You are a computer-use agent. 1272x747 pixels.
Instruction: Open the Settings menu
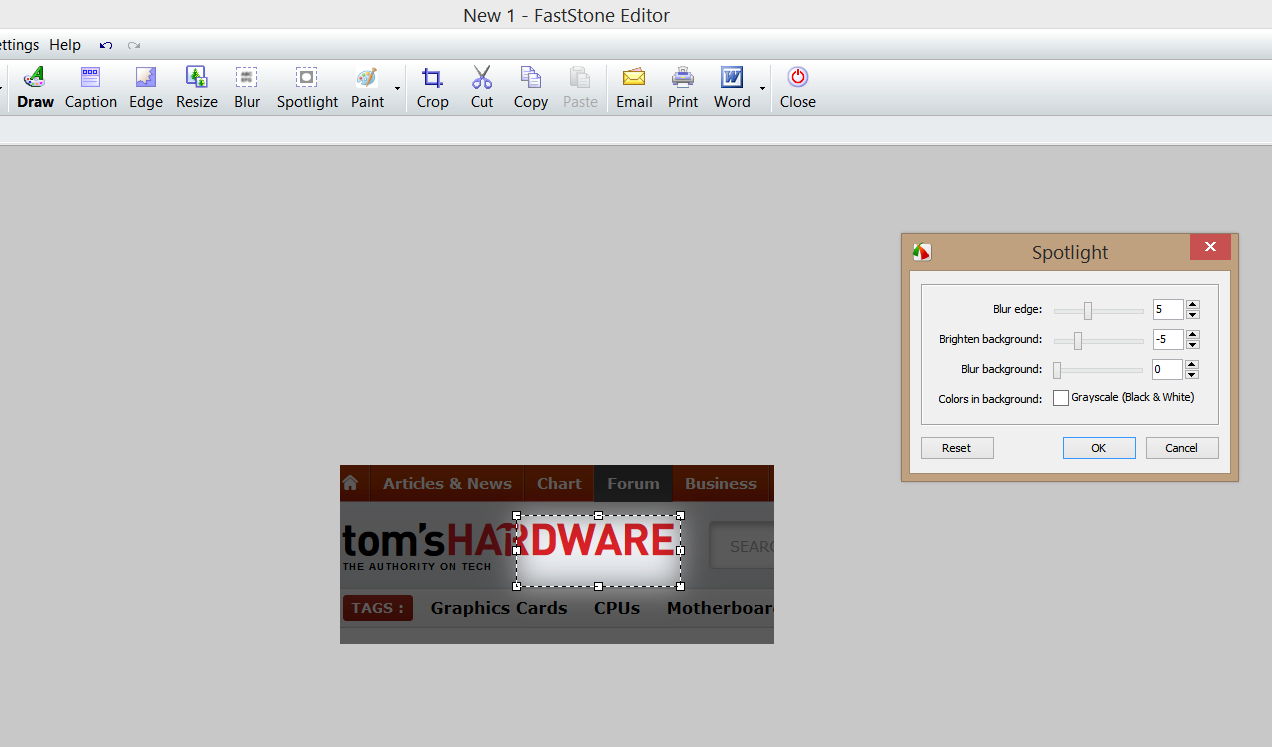[18, 45]
